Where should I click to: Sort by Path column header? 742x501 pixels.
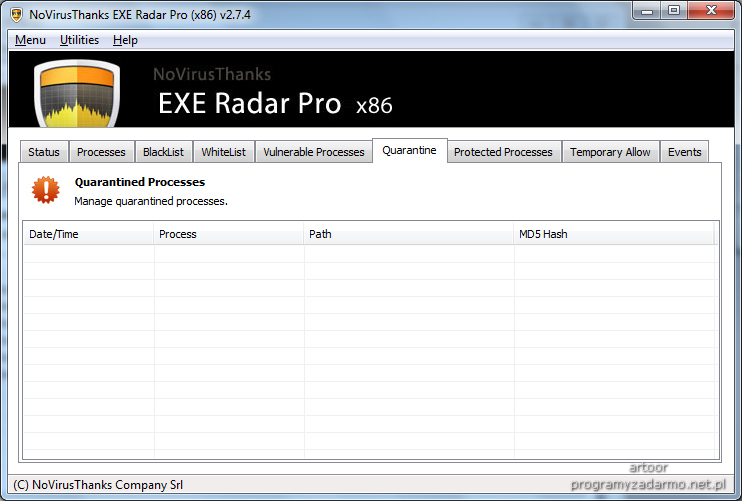408,234
